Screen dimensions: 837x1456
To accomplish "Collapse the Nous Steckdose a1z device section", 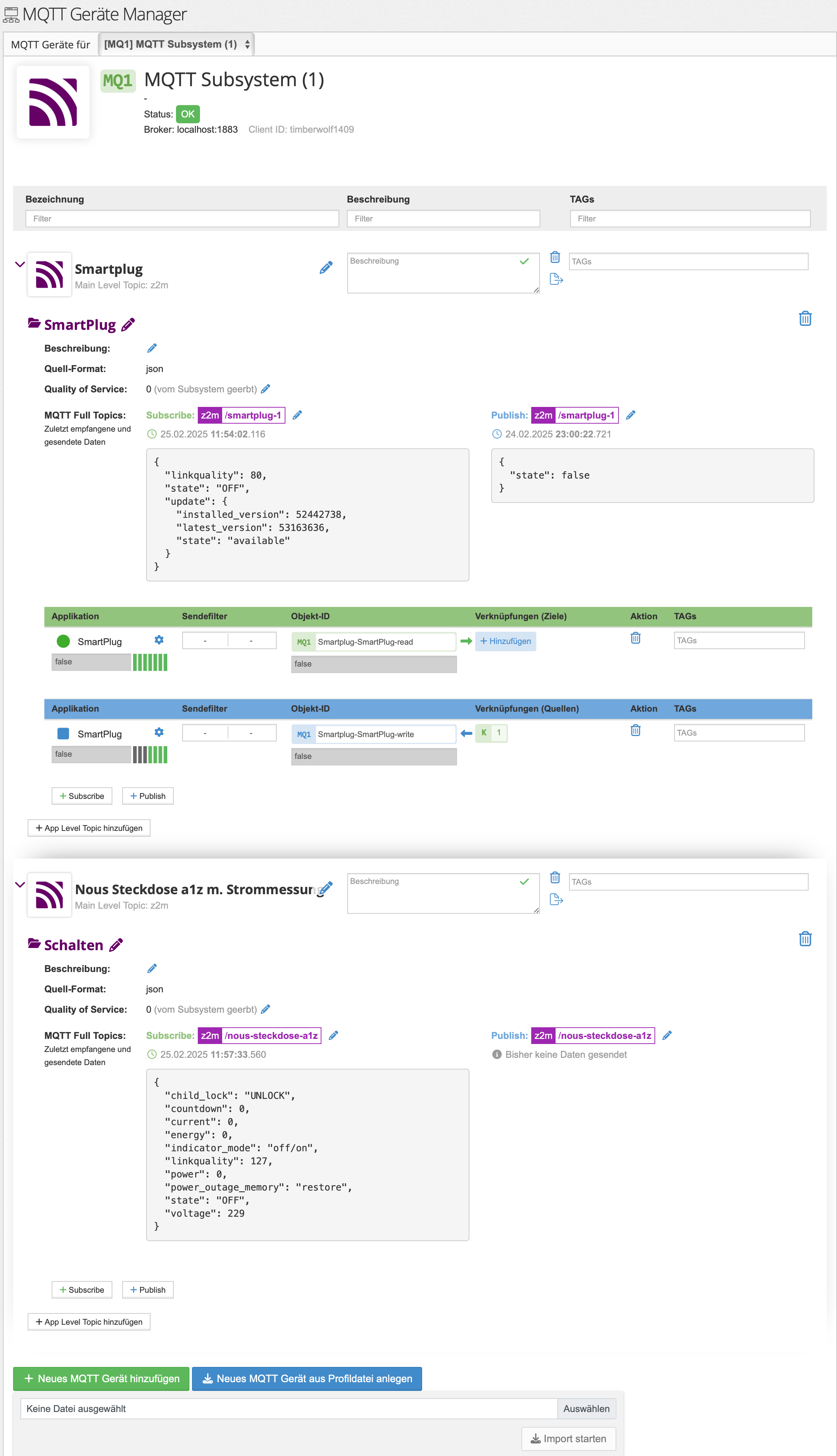I will click(20, 885).
